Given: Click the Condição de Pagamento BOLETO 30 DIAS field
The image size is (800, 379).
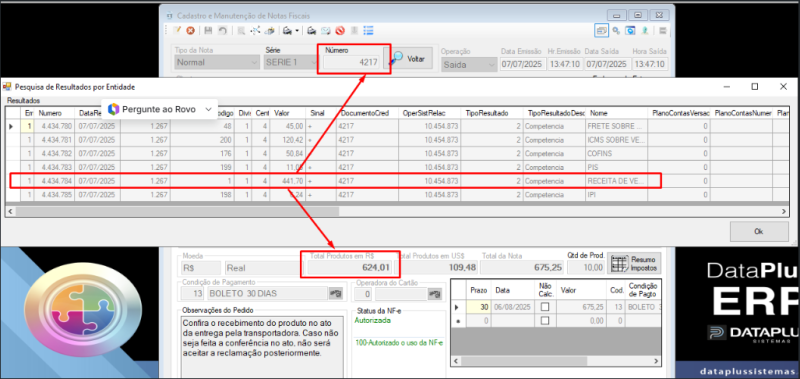Looking at the screenshot, I should [x=267, y=293].
